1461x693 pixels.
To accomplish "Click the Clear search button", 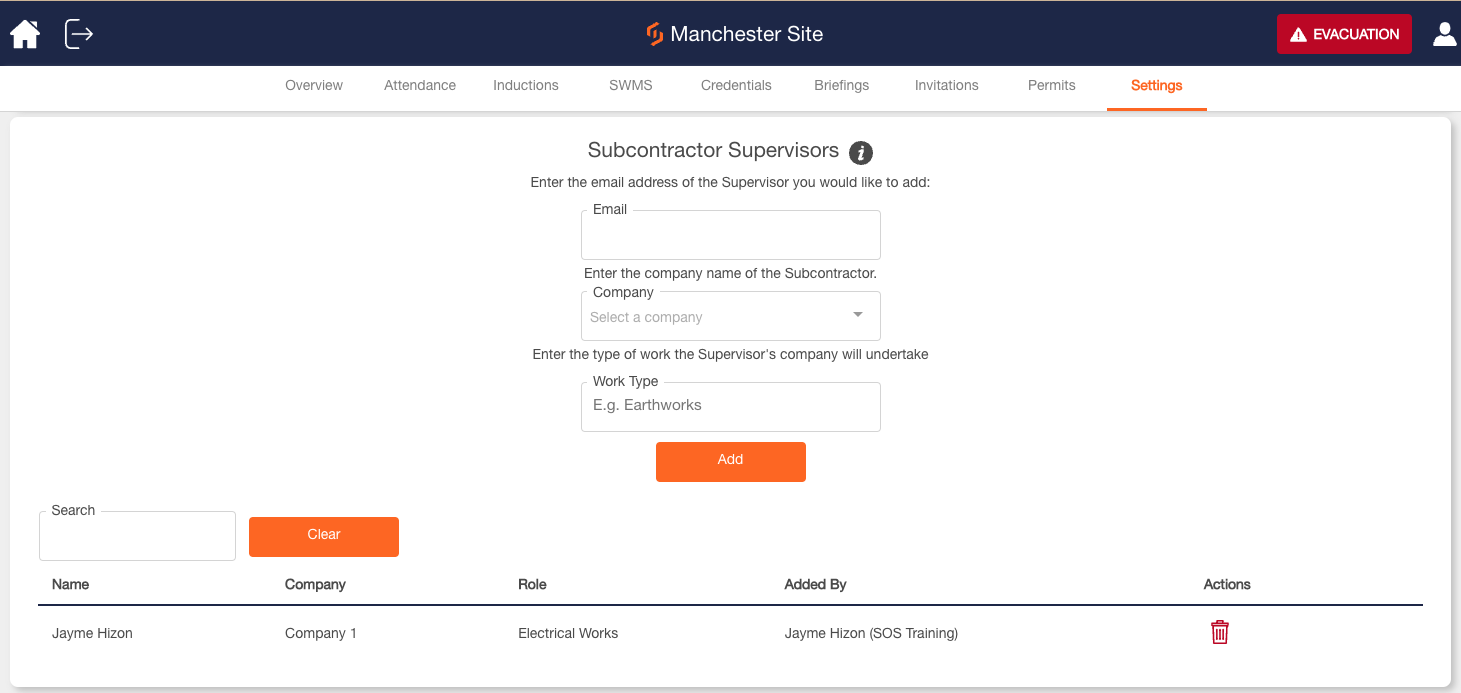I will click(324, 537).
